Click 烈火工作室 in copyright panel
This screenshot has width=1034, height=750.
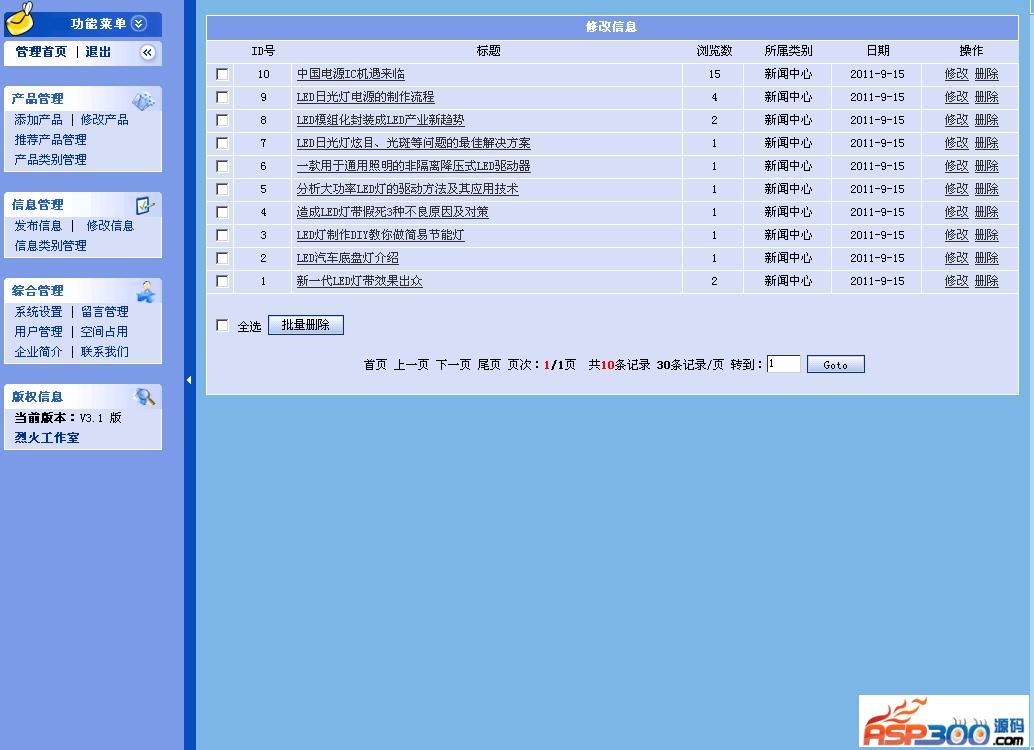pyautogui.click(x=47, y=437)
